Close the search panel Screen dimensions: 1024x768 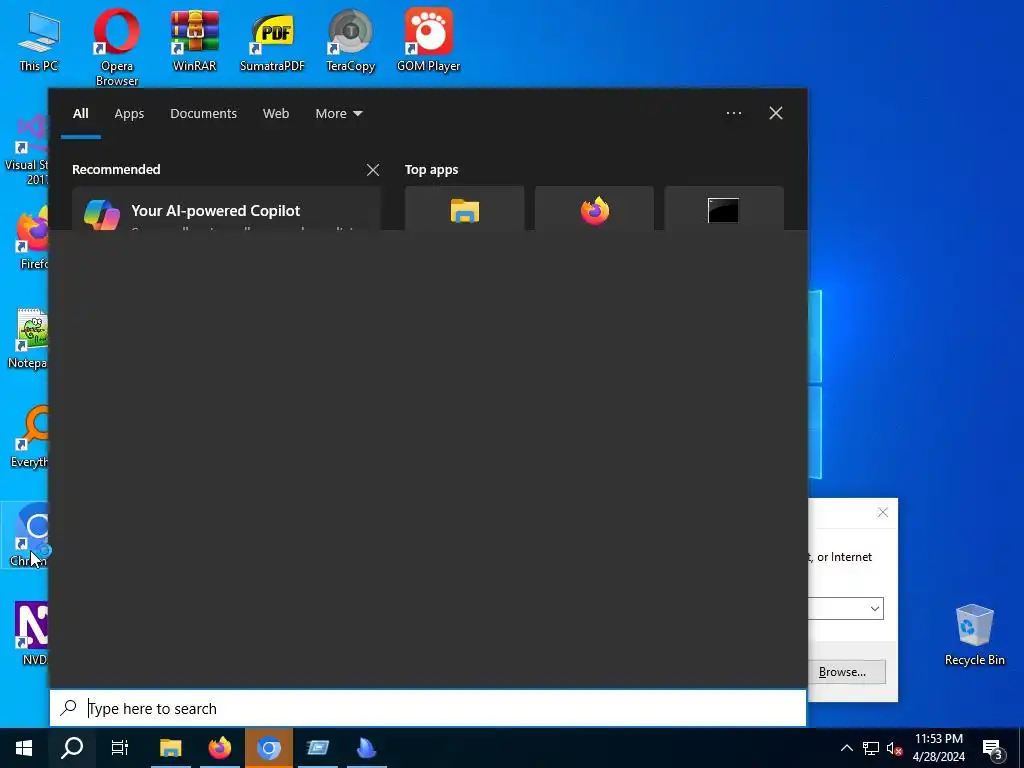(776, 113)
